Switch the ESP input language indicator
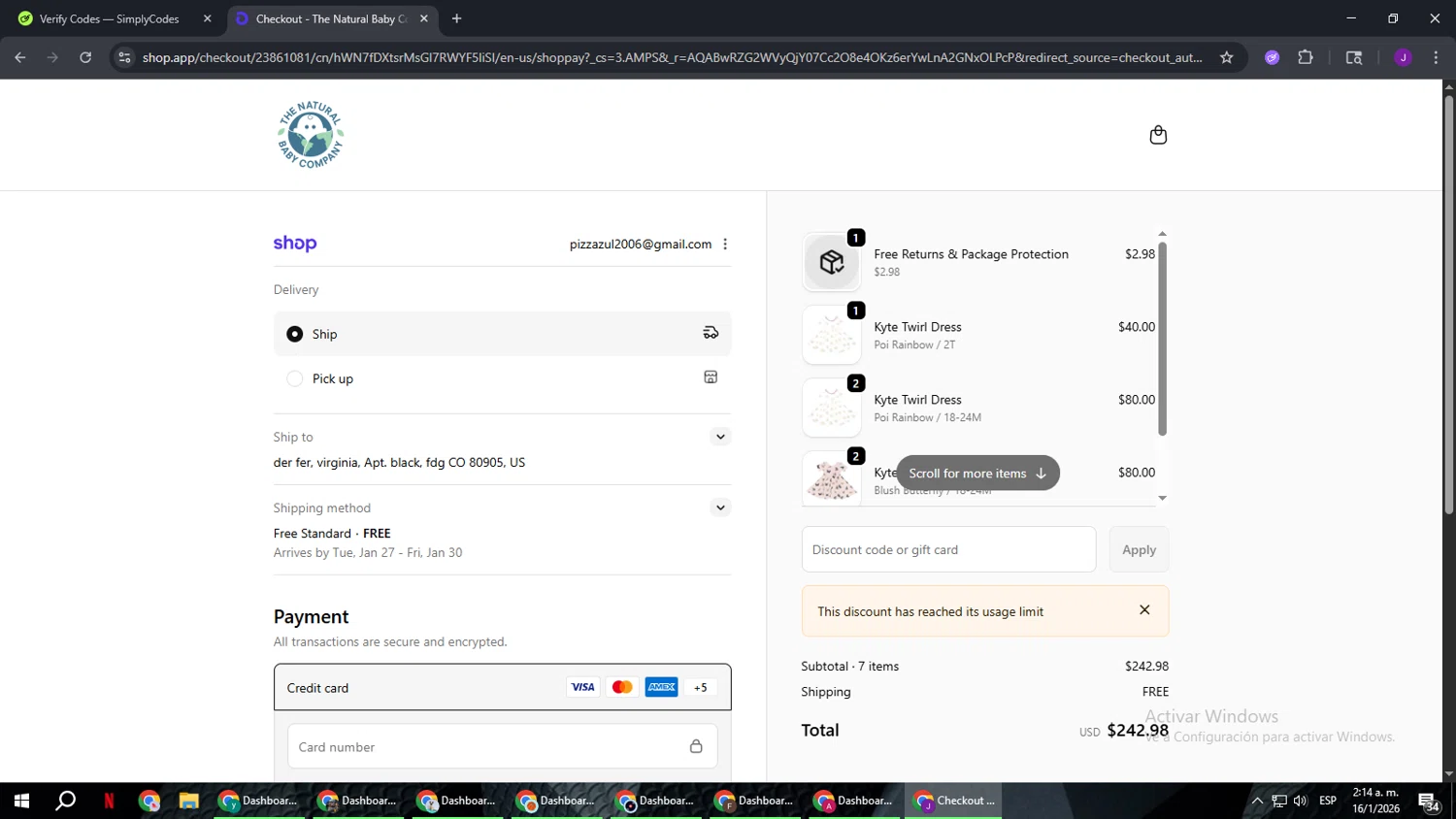1456x819 pixels. pos(1328,801)
